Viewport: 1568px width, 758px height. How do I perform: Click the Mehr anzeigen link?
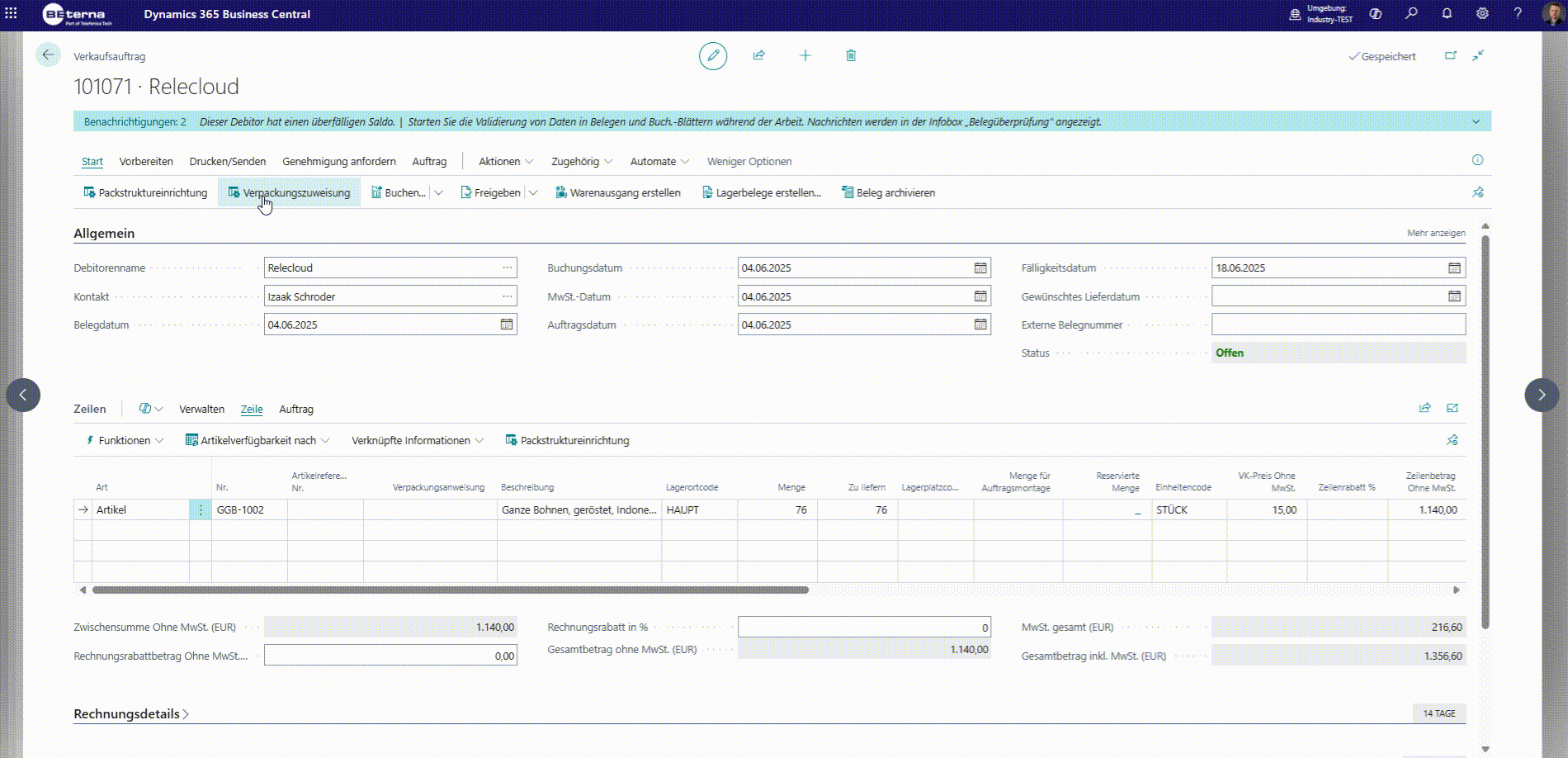(1436, 233)
